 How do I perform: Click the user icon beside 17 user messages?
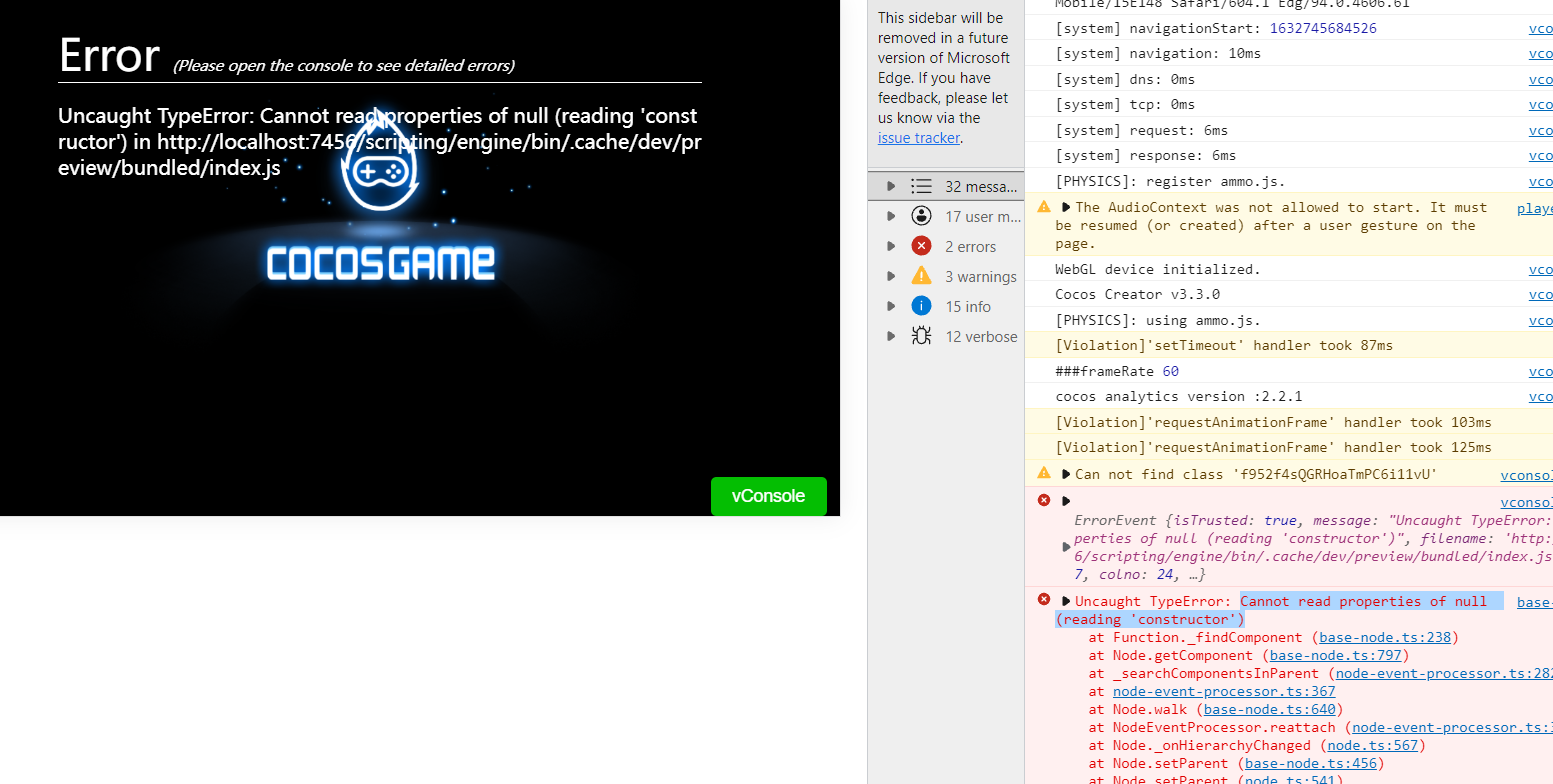(x=921, y=216)
